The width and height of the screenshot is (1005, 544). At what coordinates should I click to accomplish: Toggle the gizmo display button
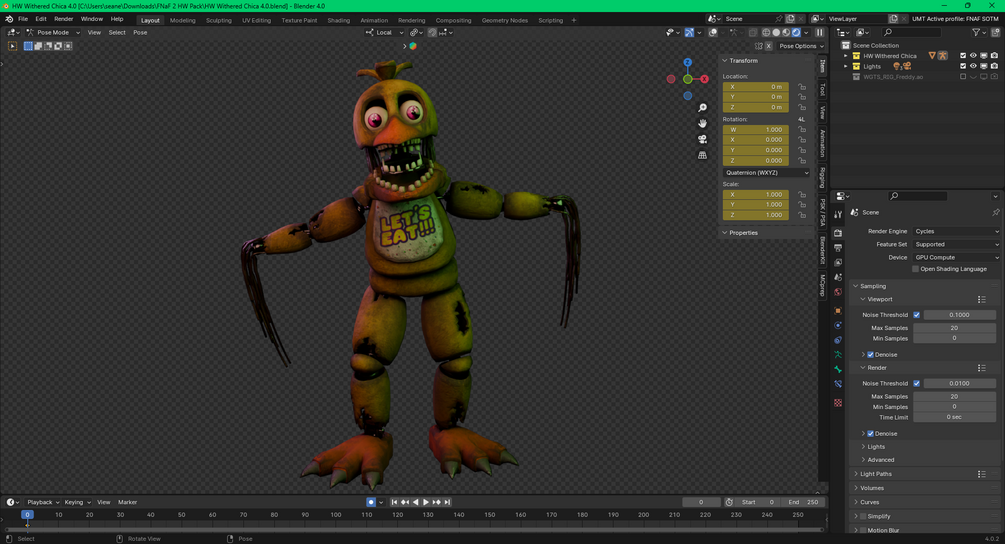point(689,32)
